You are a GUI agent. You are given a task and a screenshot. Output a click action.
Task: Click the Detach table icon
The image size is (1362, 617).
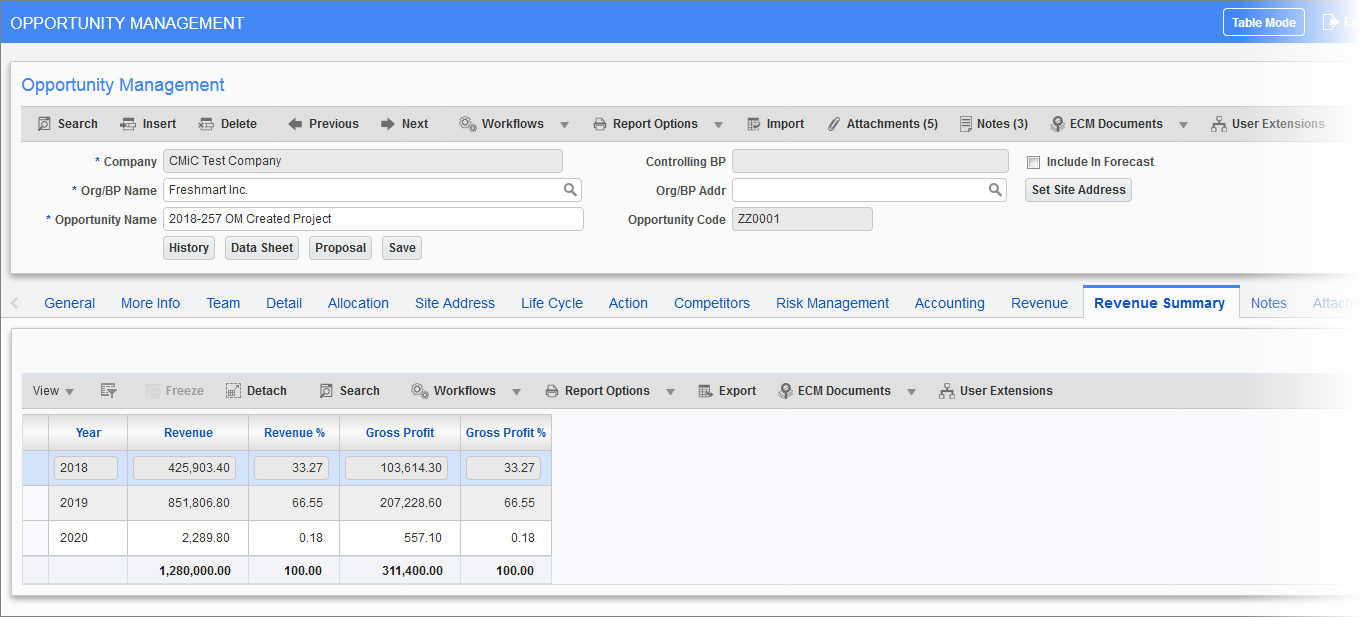233,391
